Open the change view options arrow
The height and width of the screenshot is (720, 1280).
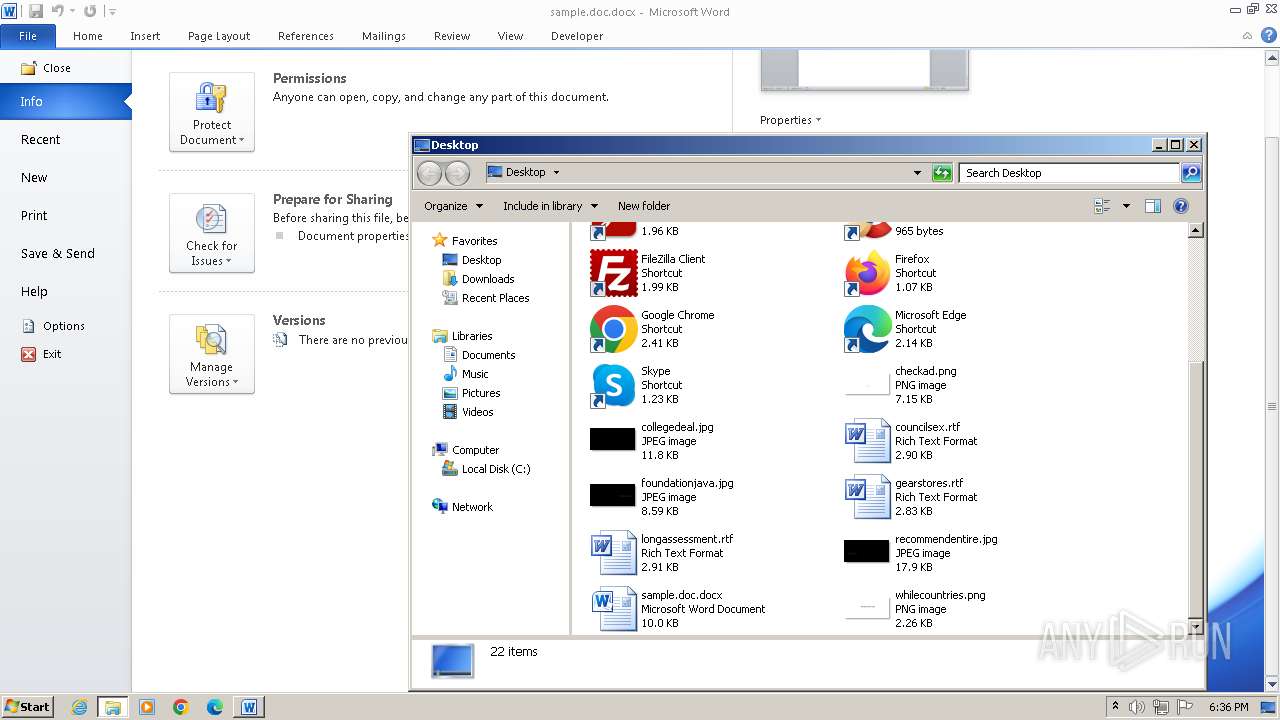click(1126, 206)
